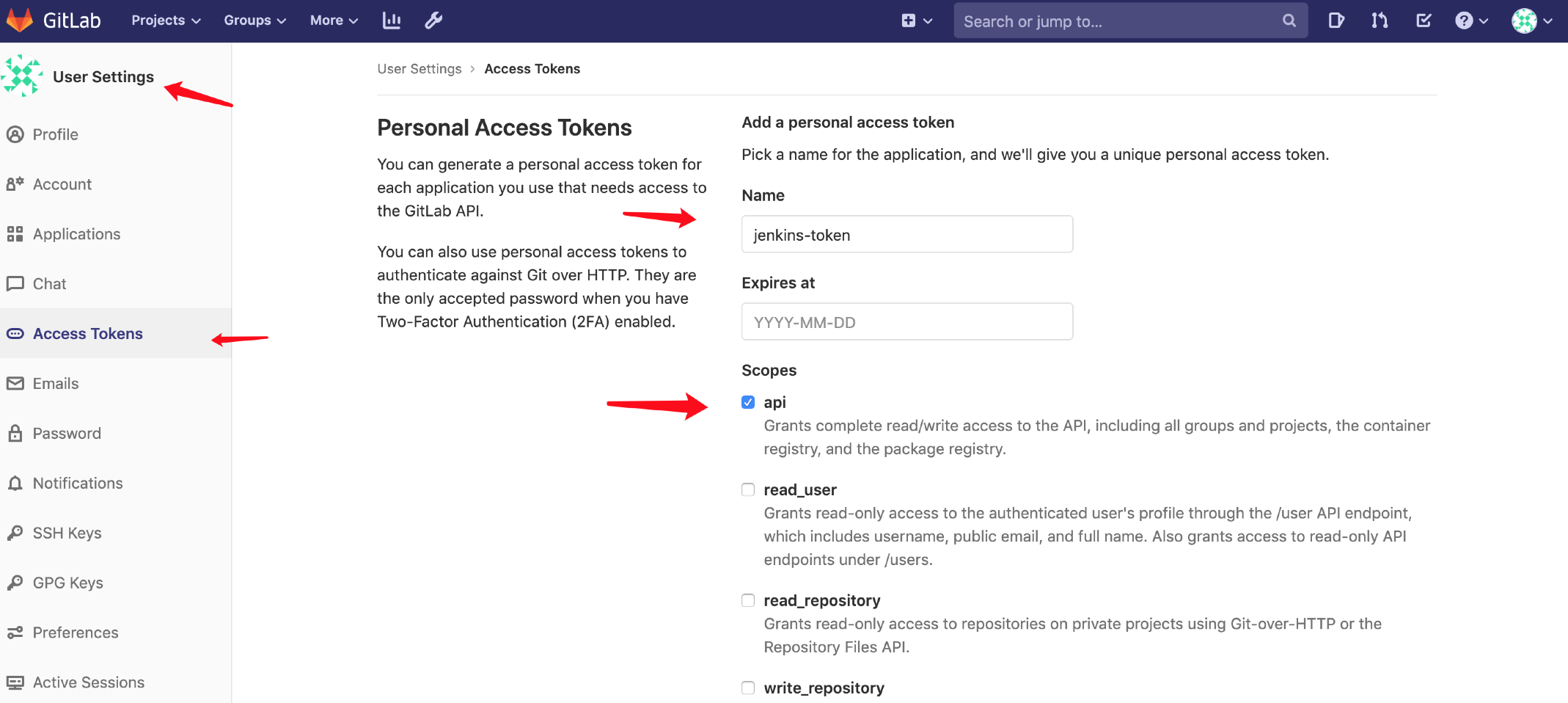Image resolution: width=1568 pixels, height=703 pixels.
Task: Open the to-do list icon
Action: click(x=1424, y=21)
